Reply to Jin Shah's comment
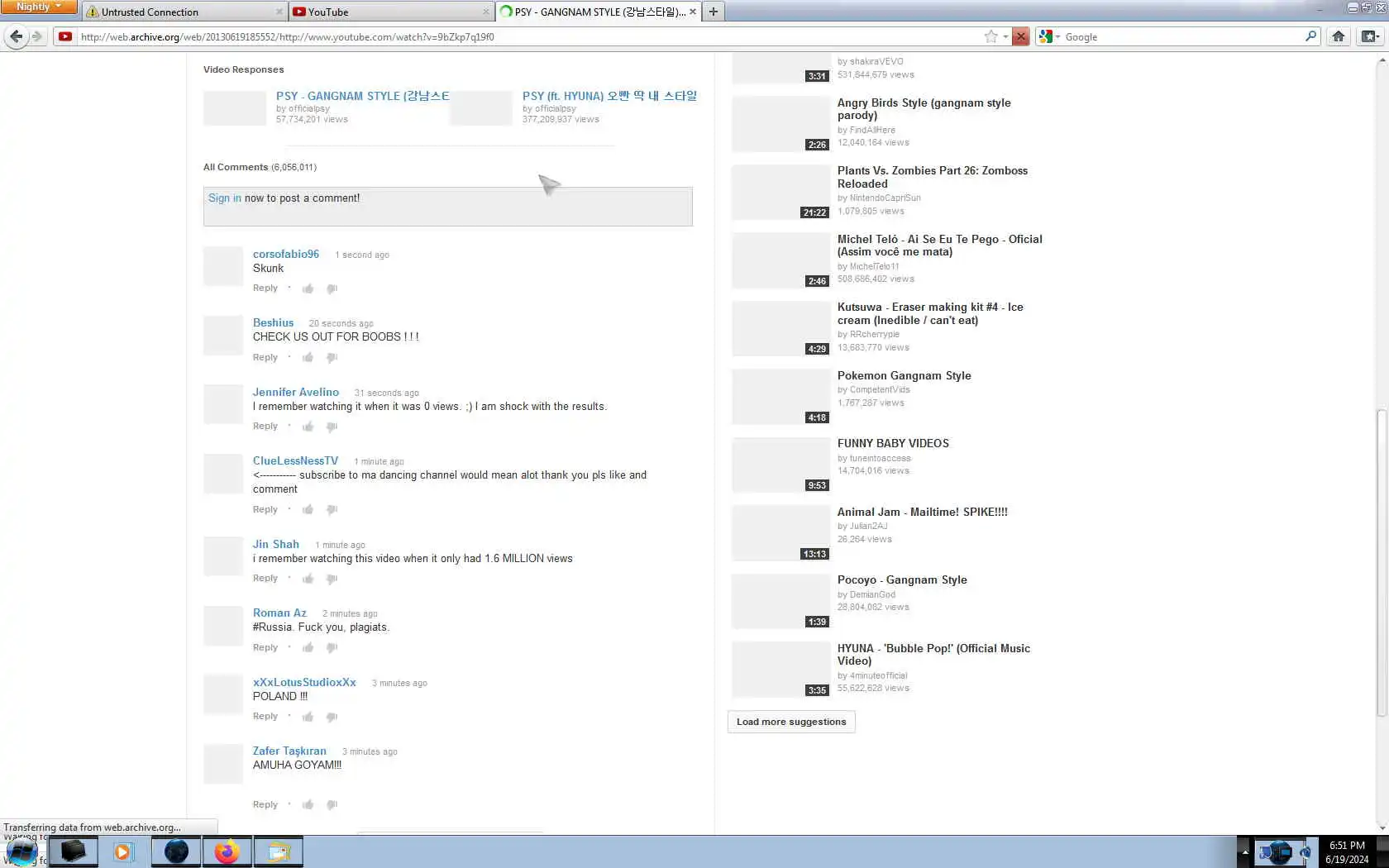This screenshot has width=1389, height=868. 265,579
